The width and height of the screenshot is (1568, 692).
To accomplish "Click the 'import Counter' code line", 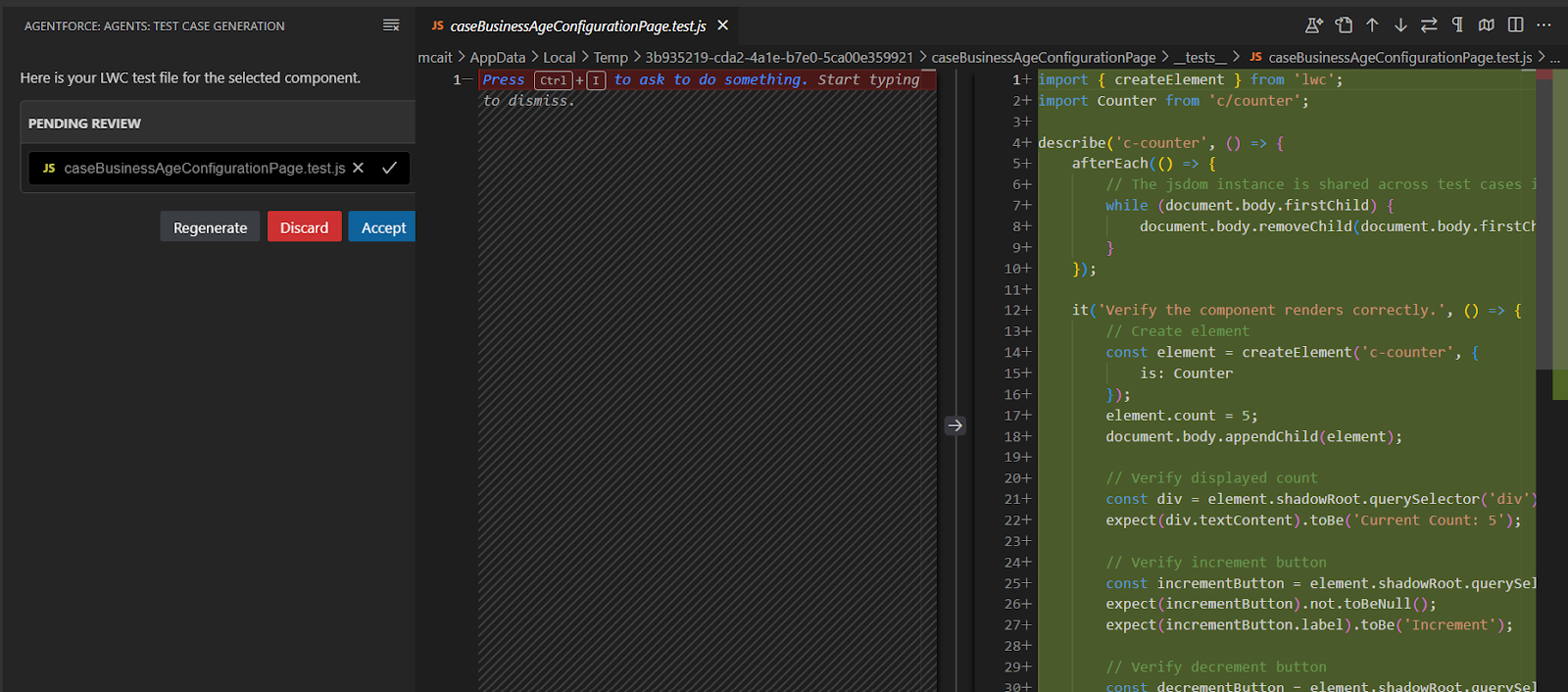I will tap(1173, 101).
